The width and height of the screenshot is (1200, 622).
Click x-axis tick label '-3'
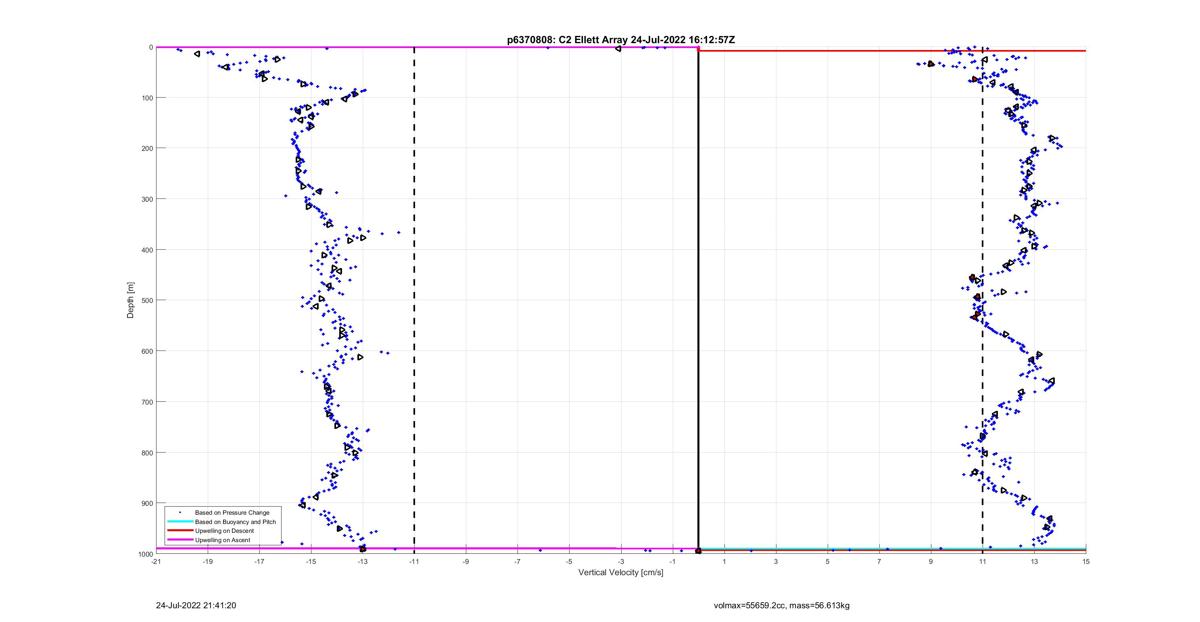(621, 562)
